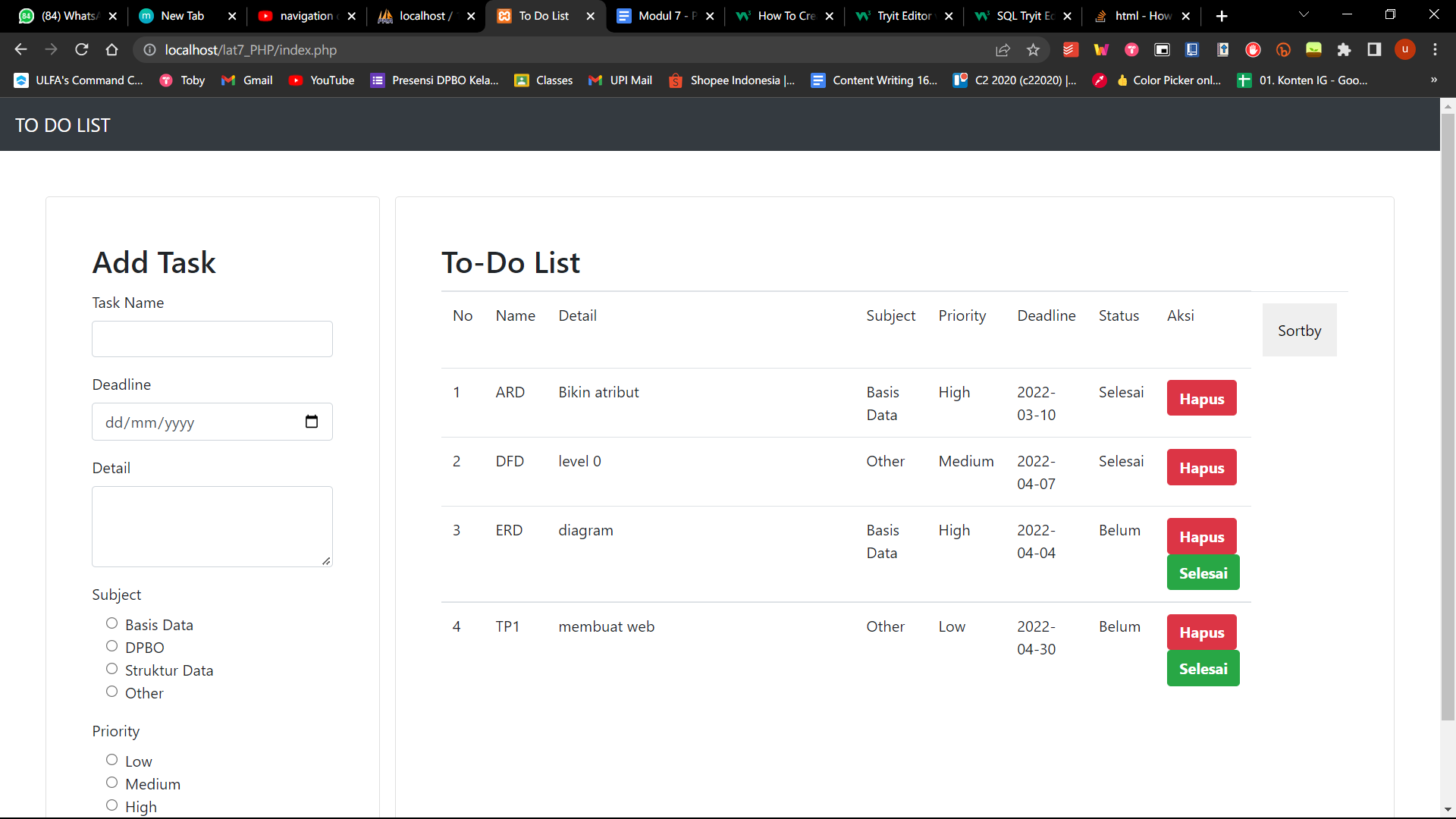
Task: Open the Forest extension icon
Action: point(1314,50)
